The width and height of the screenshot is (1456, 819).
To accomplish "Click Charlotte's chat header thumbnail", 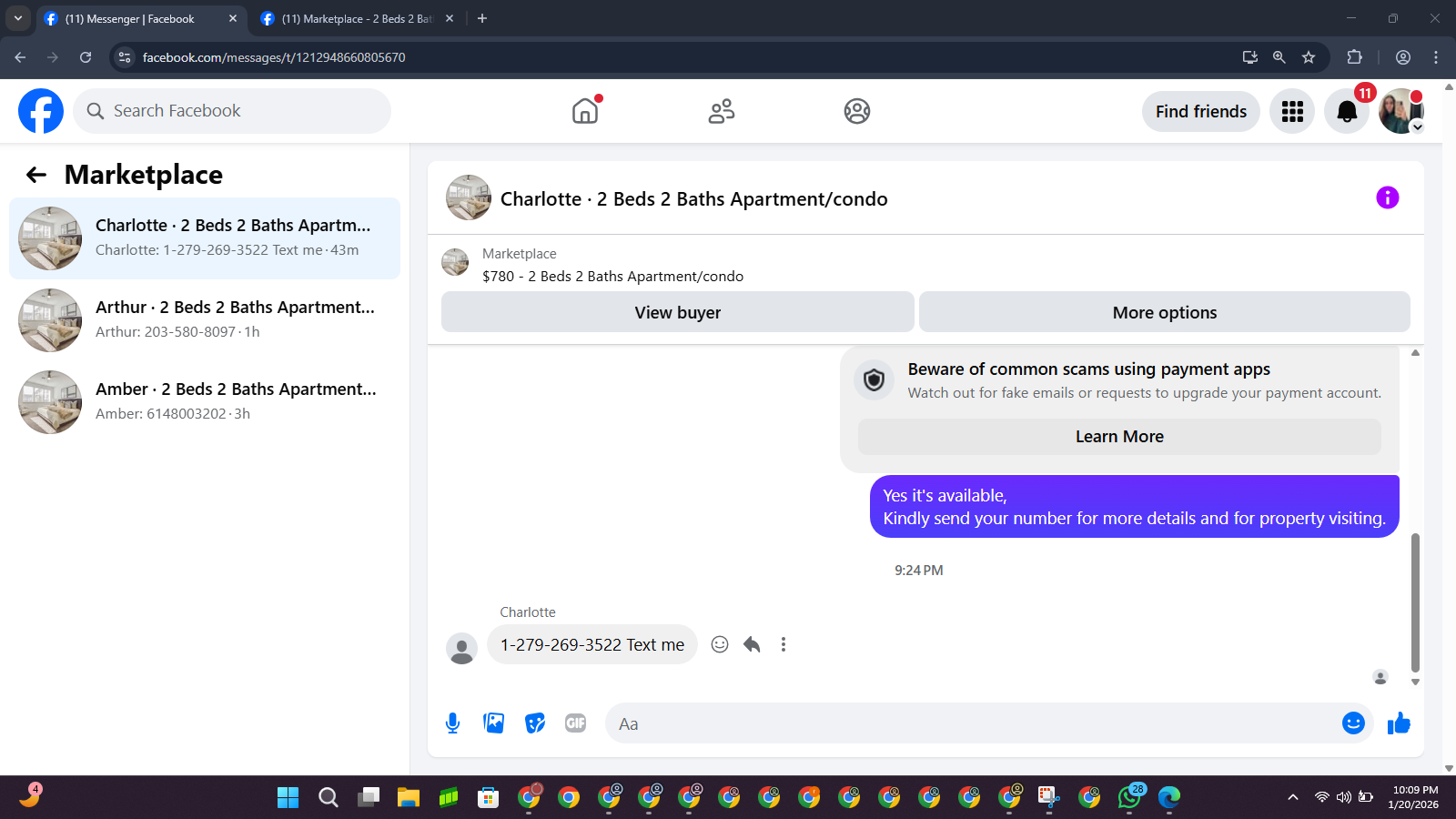I will [469, 197].
